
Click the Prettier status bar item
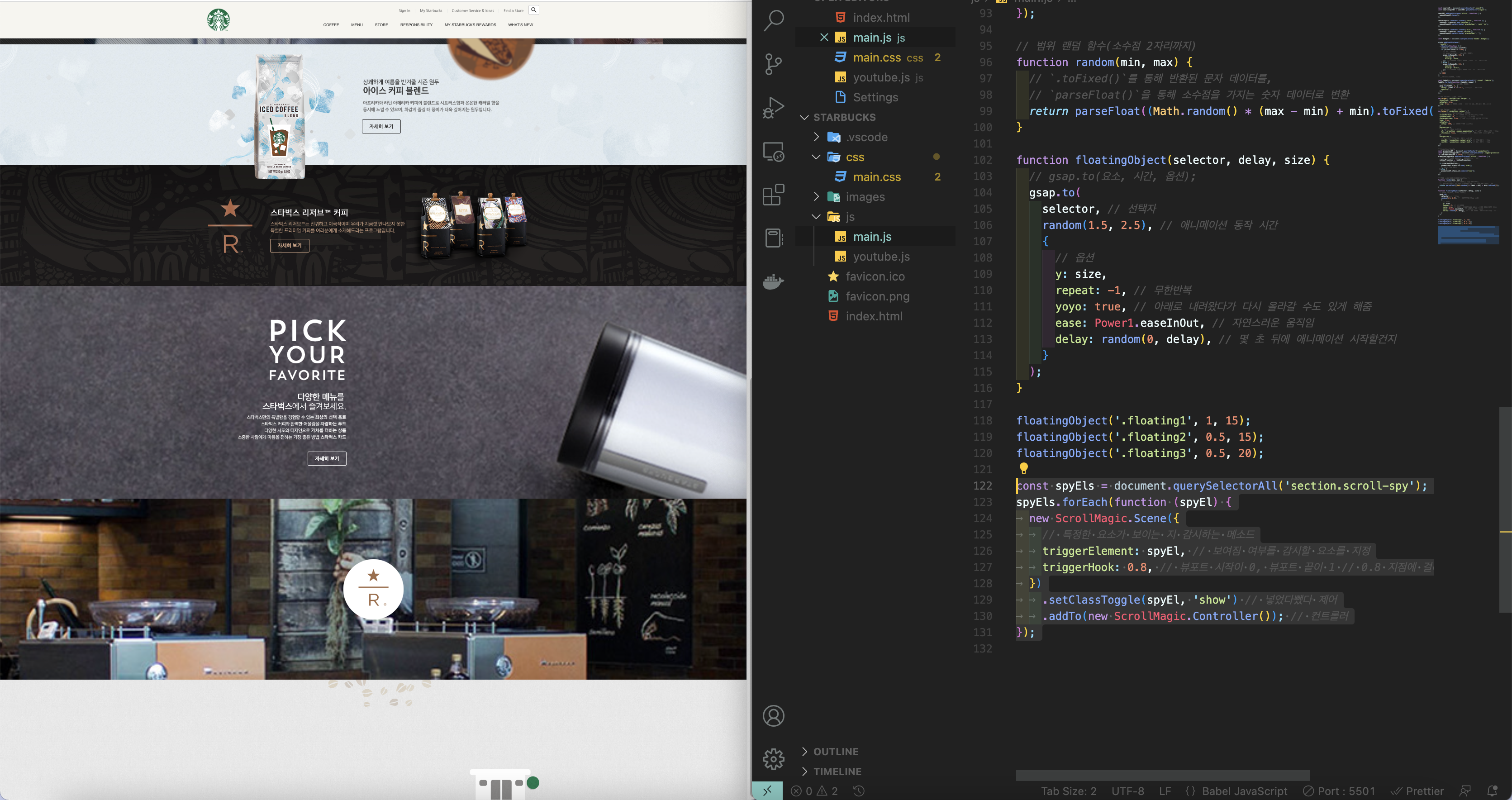coord(1417,790)
